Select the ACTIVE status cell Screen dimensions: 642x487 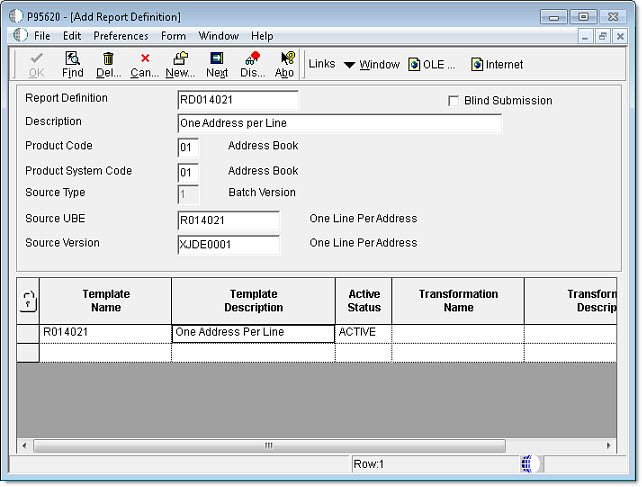[x=364, y=332]
